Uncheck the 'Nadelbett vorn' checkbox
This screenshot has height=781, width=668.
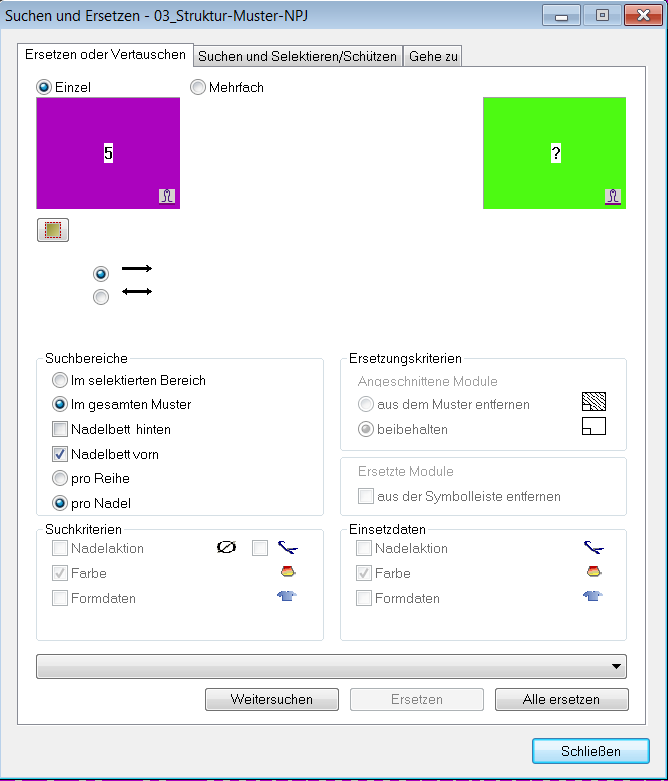pyautogui.click(x=60, y=454)
